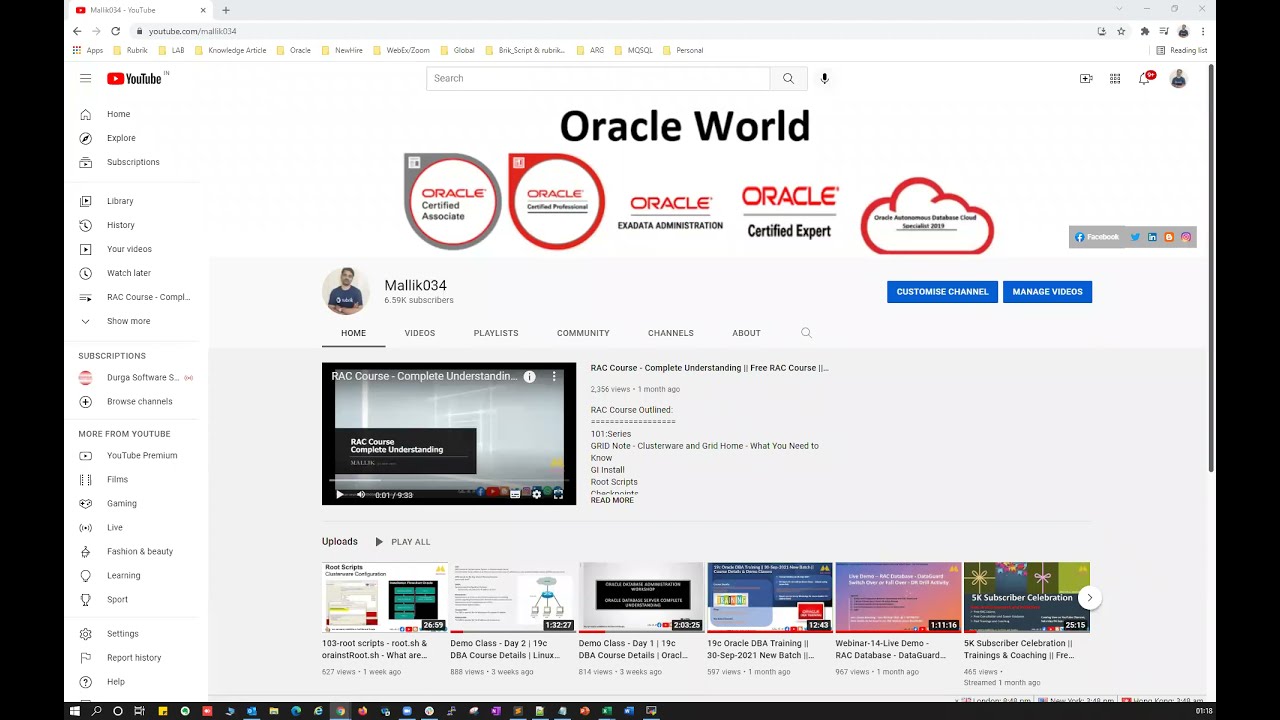
Task: Click CUSTOMISE CHANNEL button
Action: coord(942,292)
